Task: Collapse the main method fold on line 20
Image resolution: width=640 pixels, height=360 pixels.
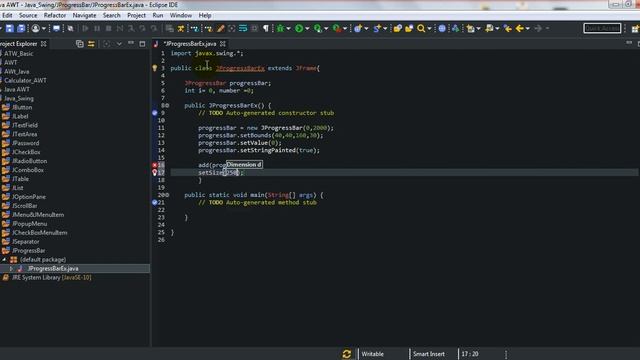Action: click(x=167, y=195)
